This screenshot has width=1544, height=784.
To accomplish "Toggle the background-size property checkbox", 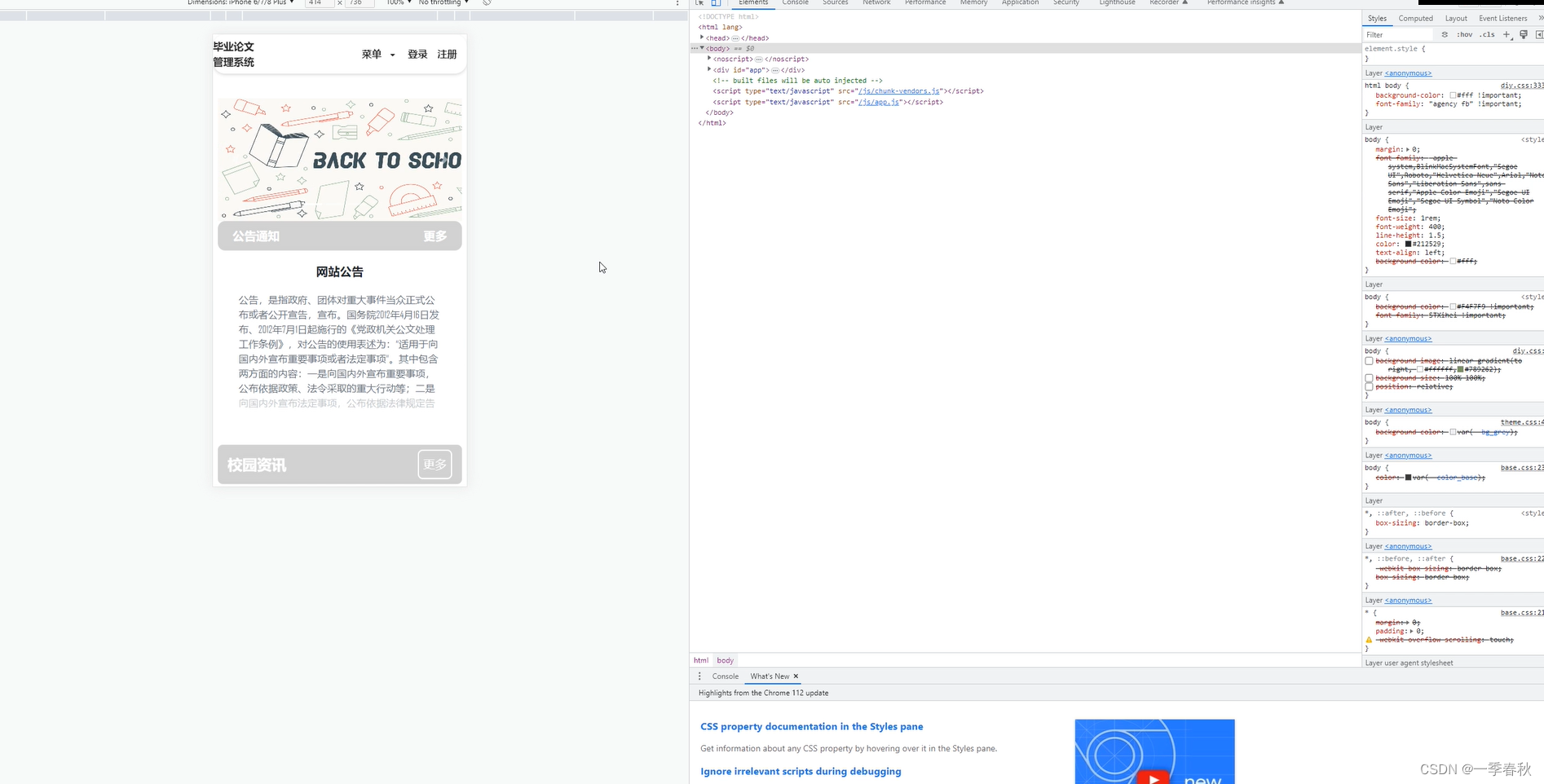I will pyautogui.click(x=1369, y=378).
